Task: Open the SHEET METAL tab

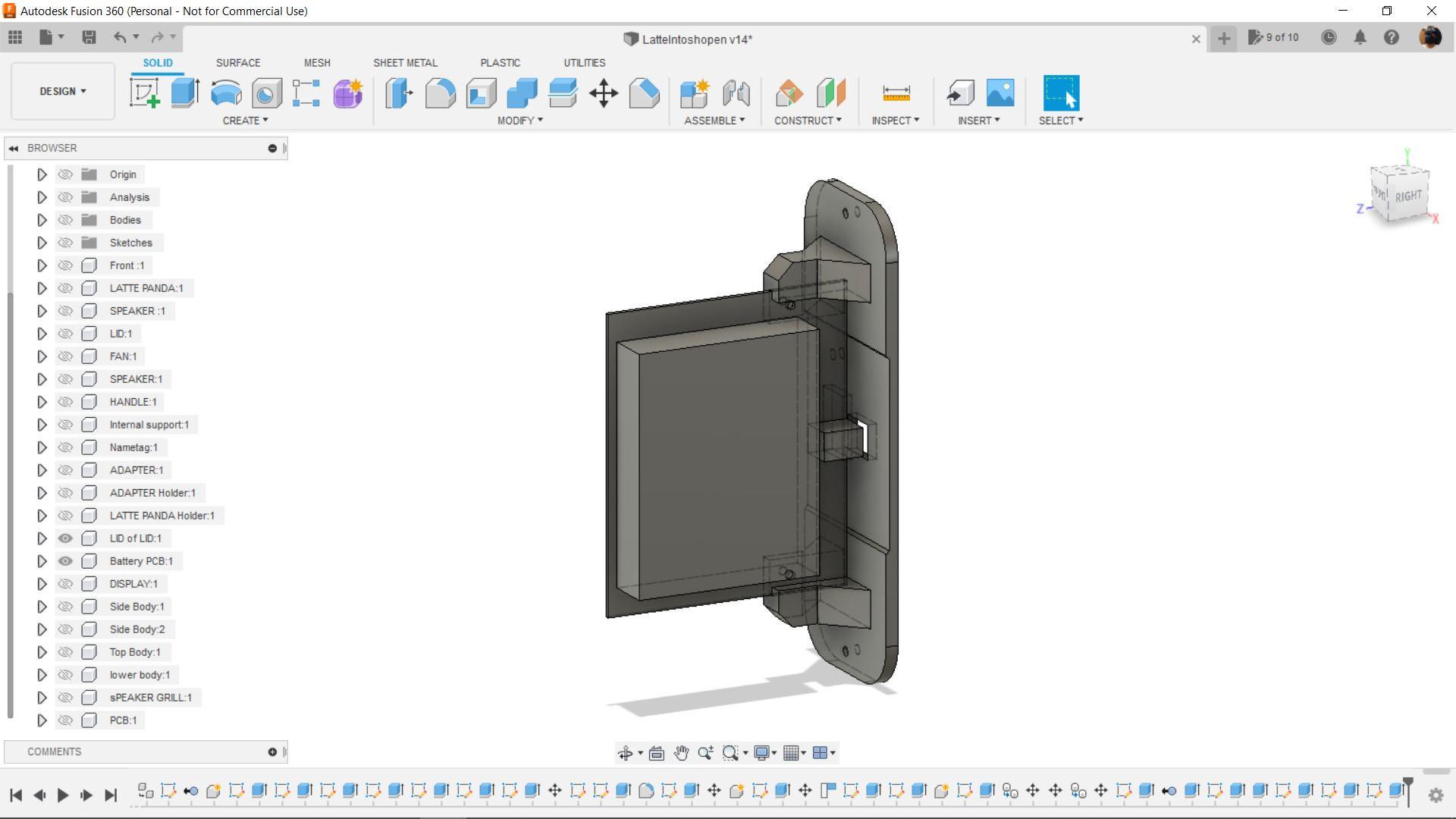Action: point(405,63)
